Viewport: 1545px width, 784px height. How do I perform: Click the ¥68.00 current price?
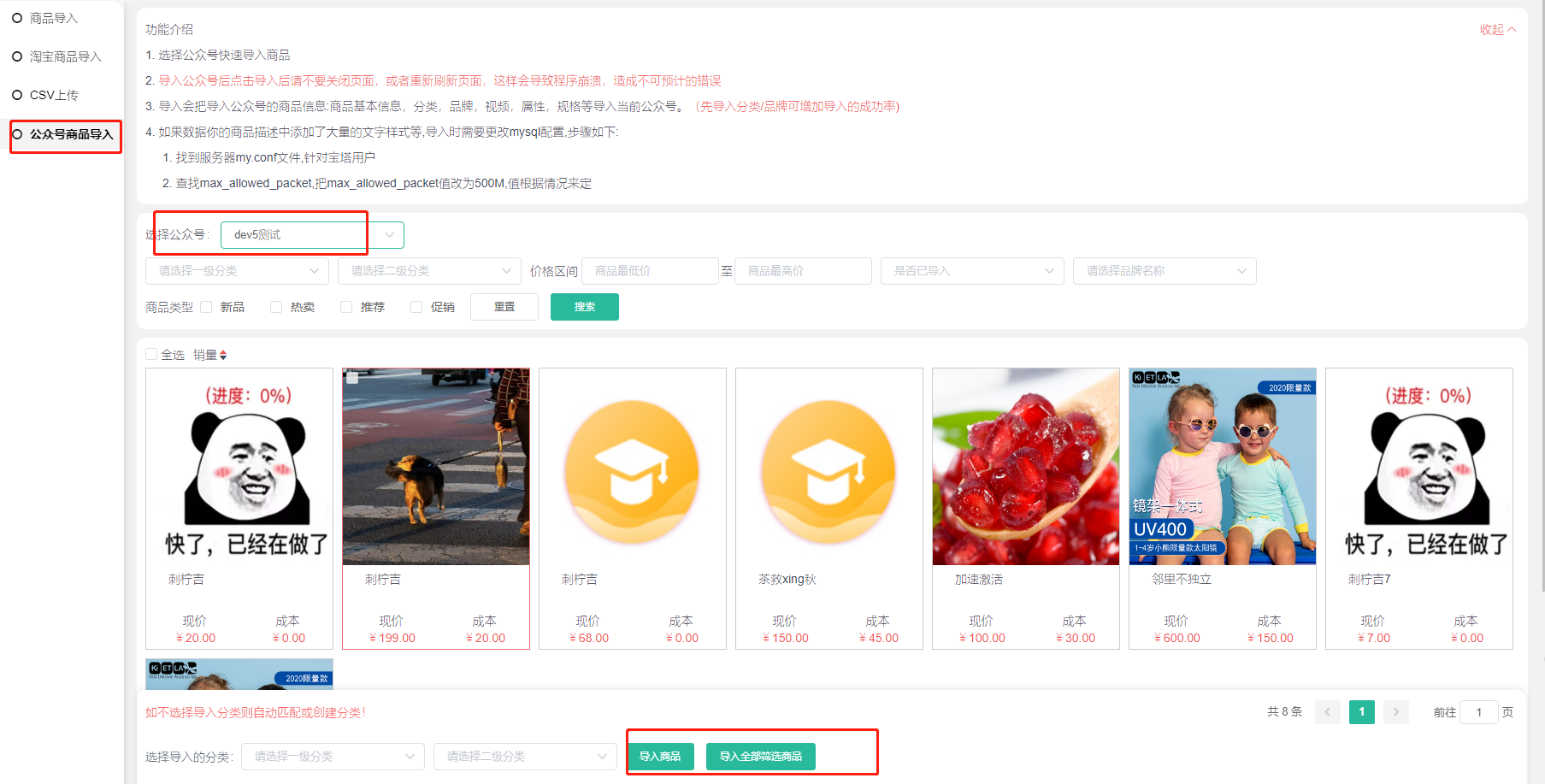click(x=589, y=639)
